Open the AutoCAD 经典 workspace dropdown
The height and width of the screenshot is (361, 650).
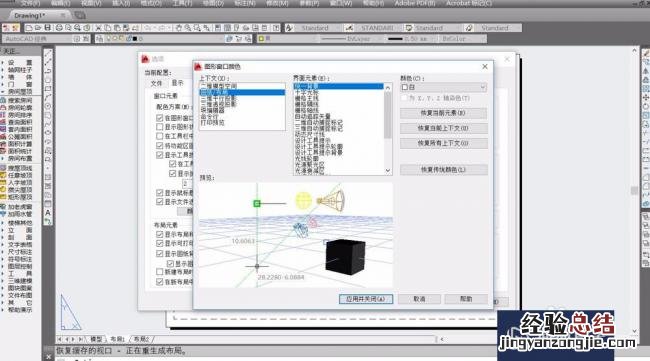37,39
